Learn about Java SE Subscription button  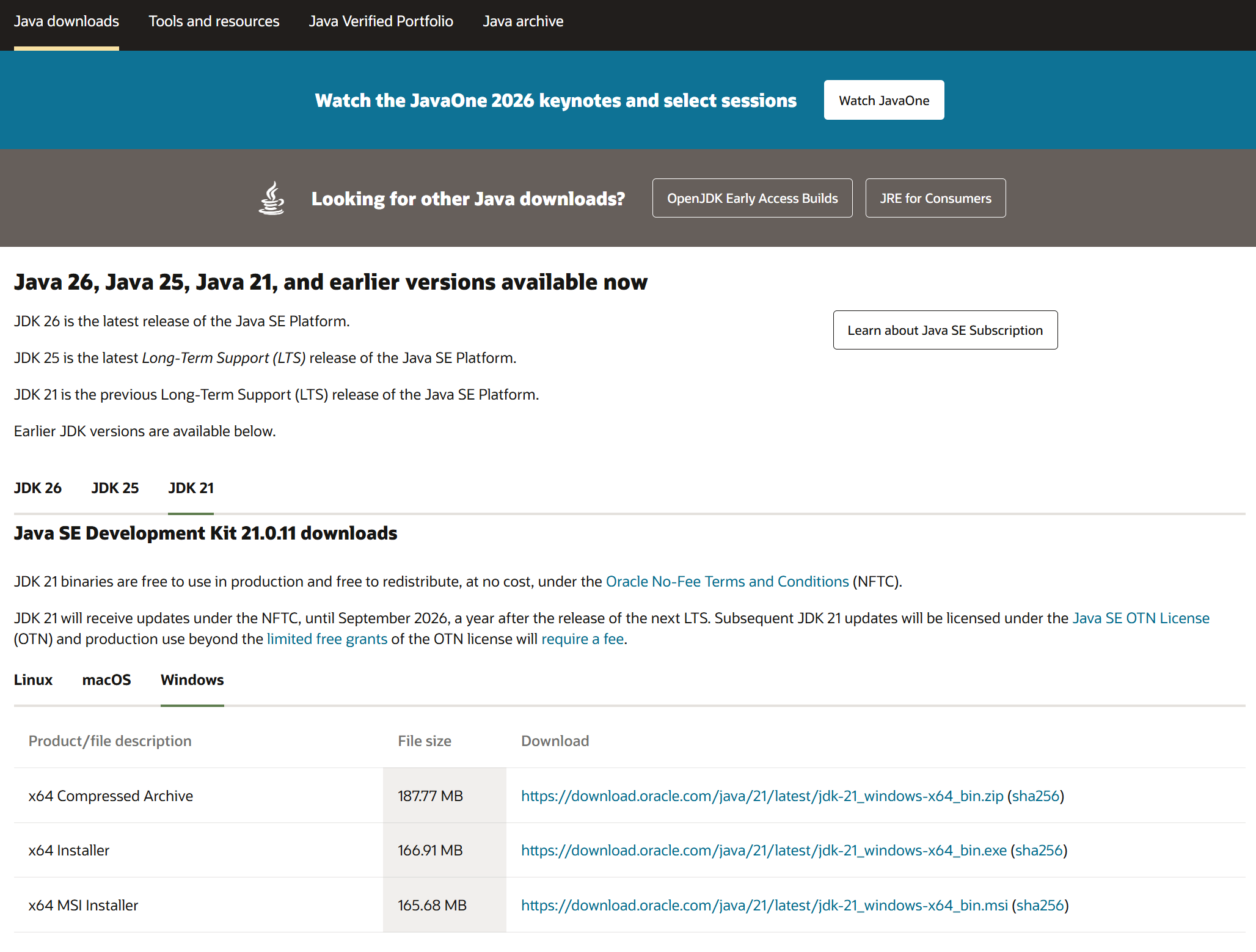pos(946,330)
